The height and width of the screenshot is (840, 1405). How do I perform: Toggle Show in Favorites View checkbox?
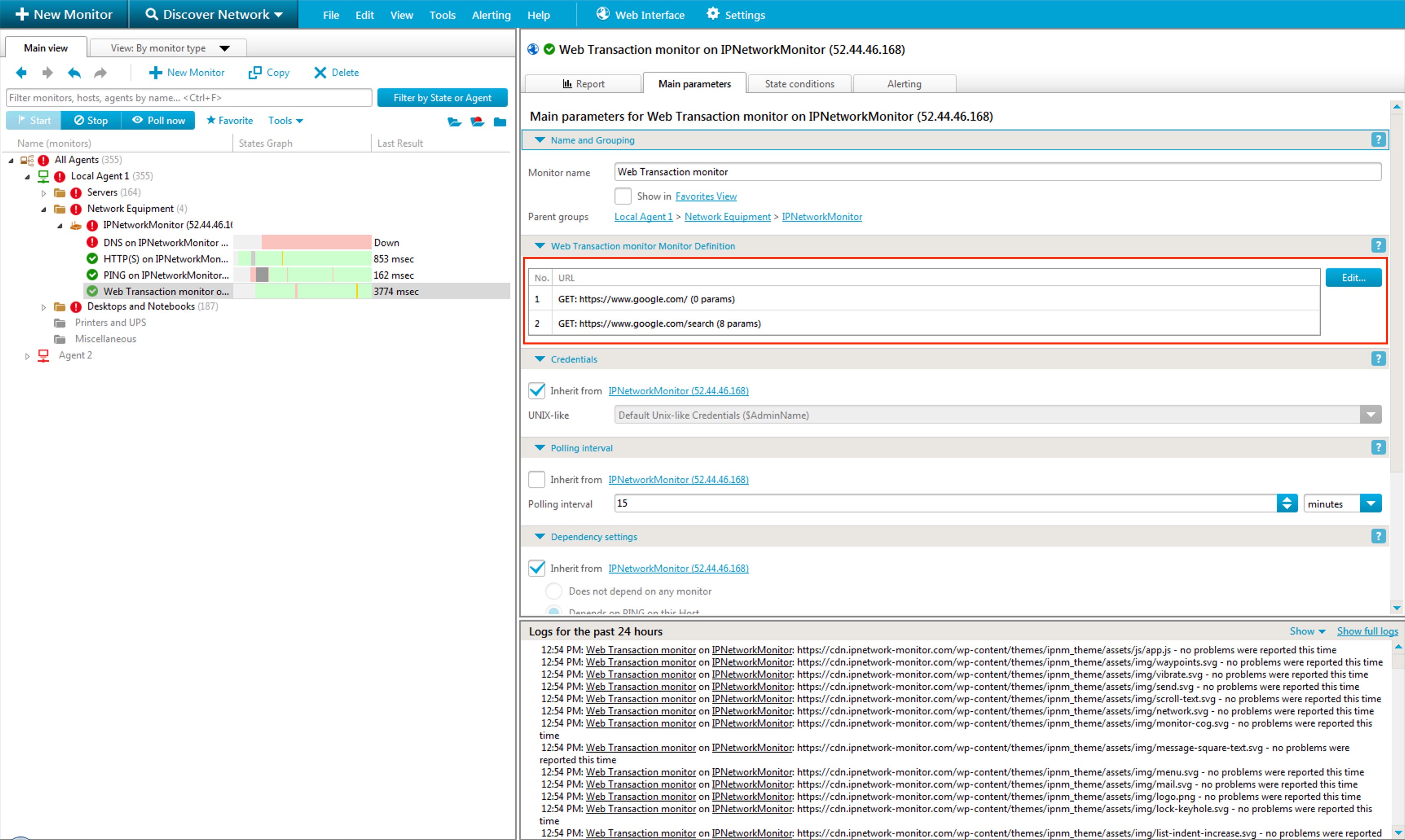coord(623,196)
